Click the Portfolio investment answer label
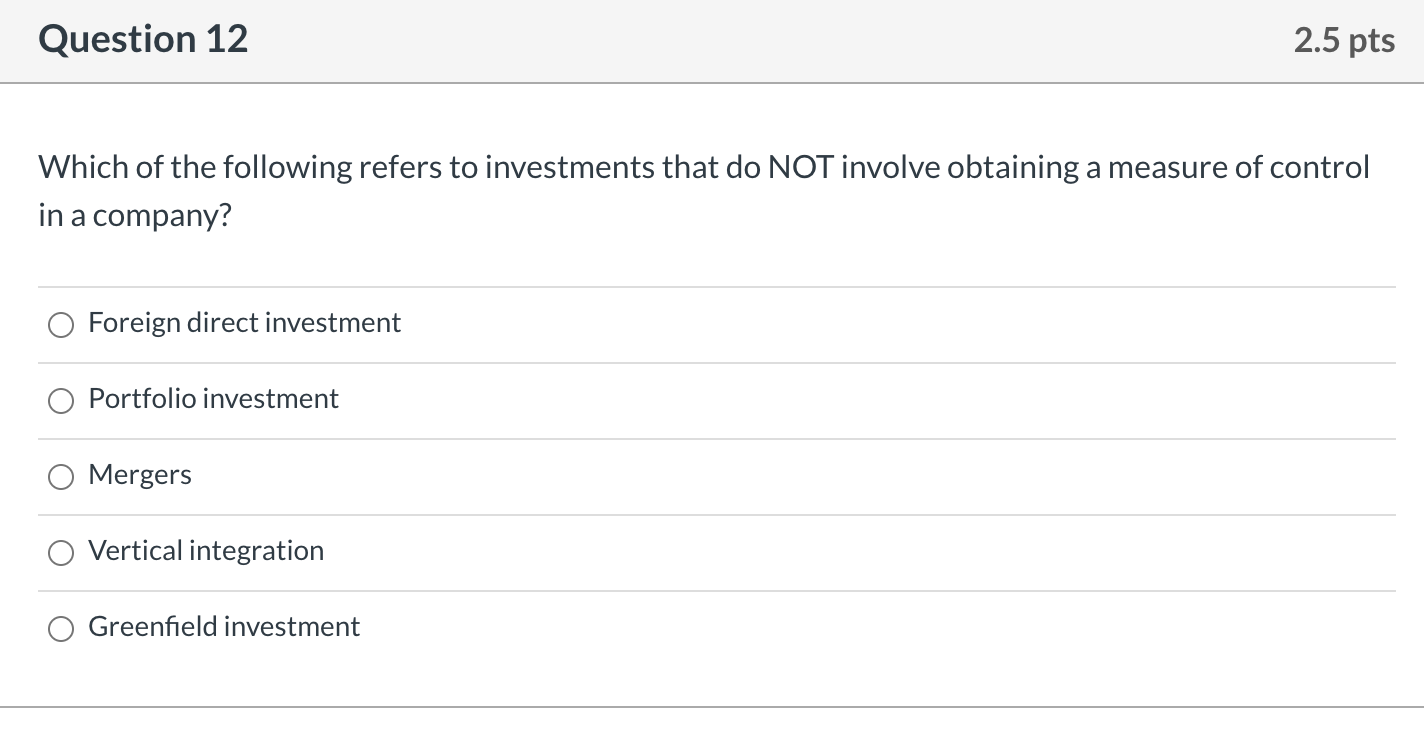The image size is (1424, 730). pyautogui.click(x=213, y=399)
